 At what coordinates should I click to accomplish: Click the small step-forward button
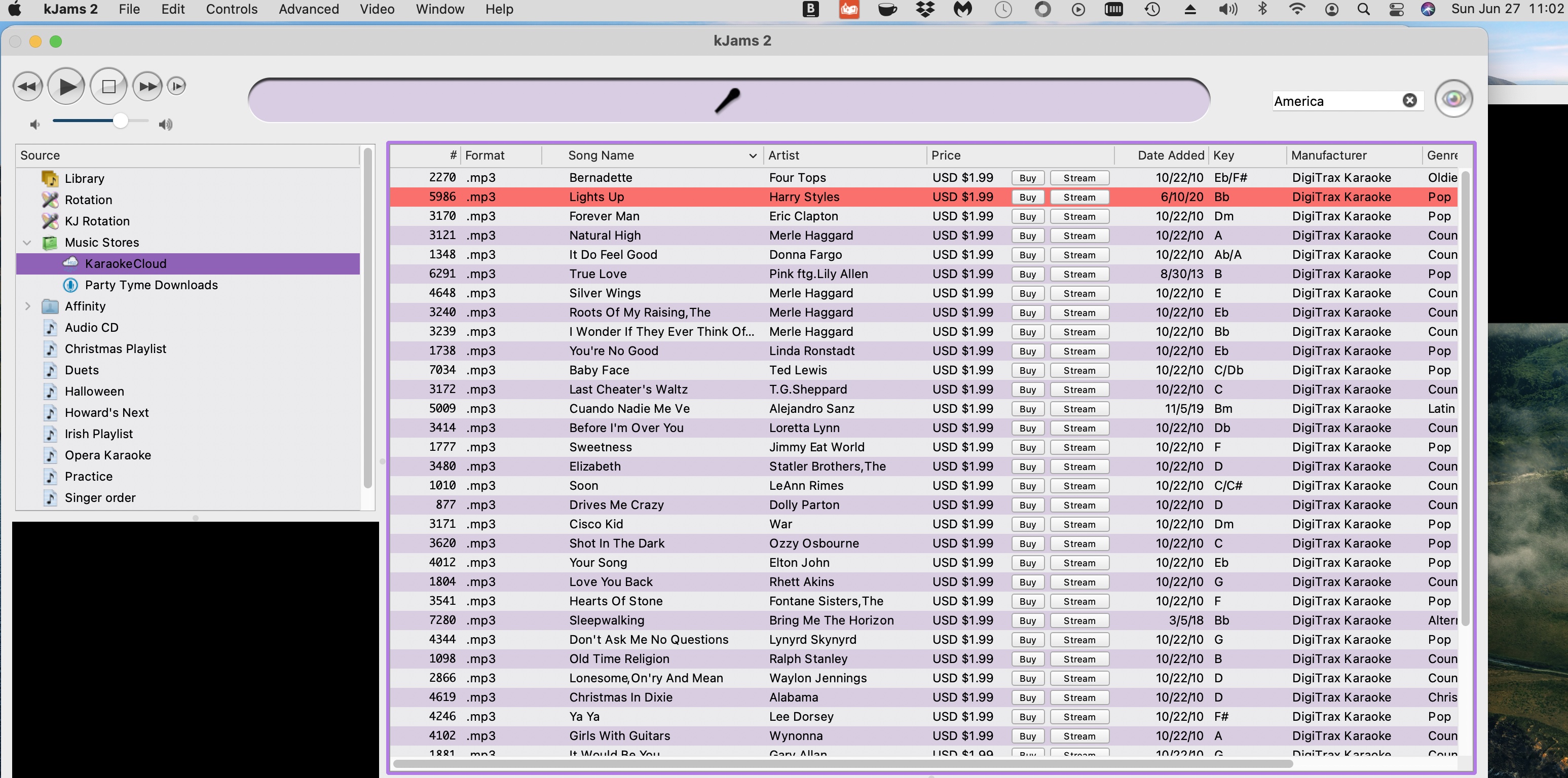click(176, 87)
